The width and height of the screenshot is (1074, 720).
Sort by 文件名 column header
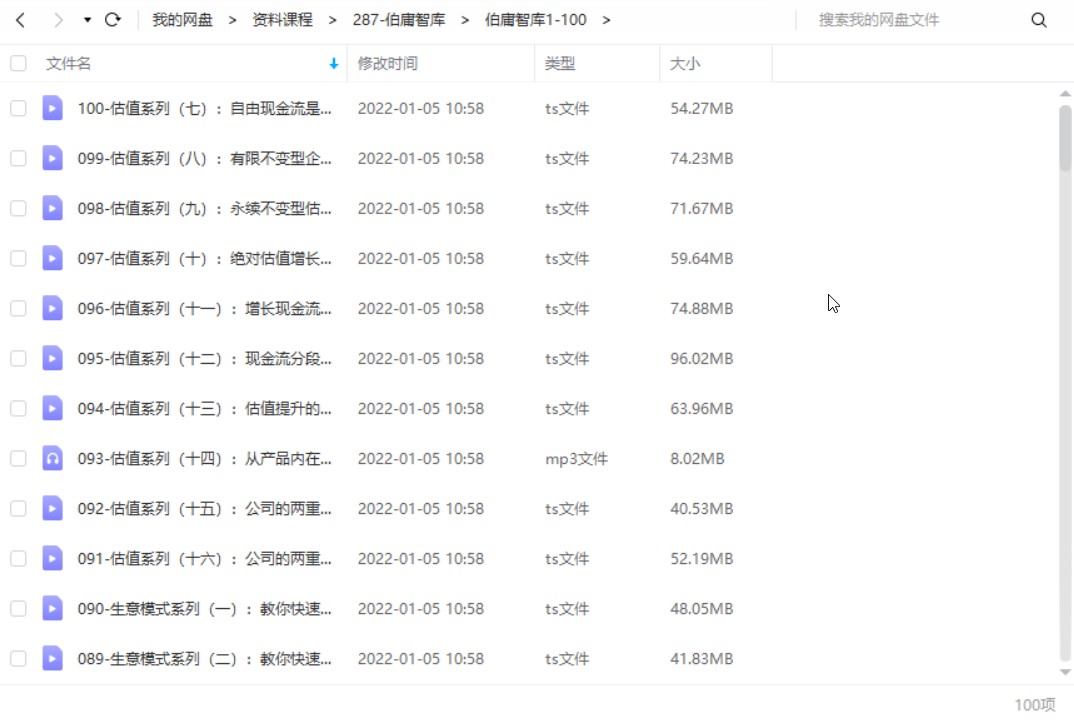point(68,64)
